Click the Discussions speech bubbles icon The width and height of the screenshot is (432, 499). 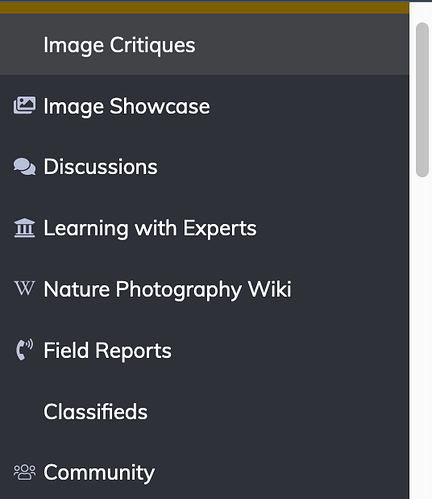(x=24, y=167)
